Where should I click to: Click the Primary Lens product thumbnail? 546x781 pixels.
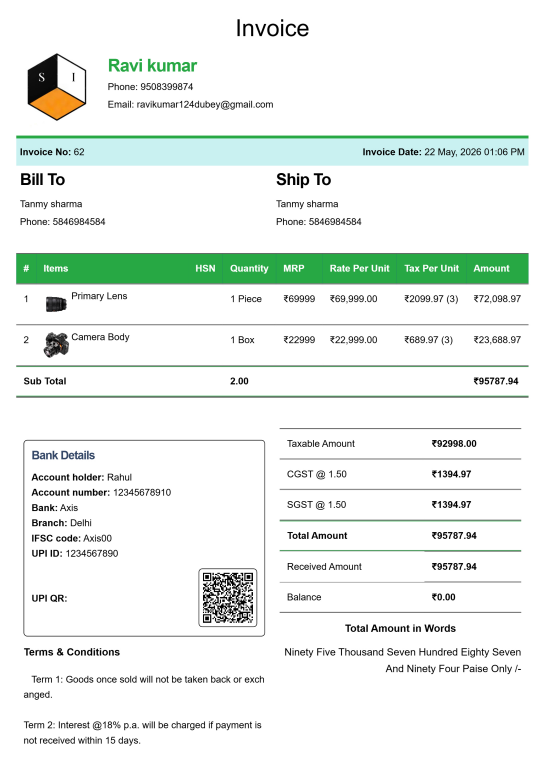56,303
